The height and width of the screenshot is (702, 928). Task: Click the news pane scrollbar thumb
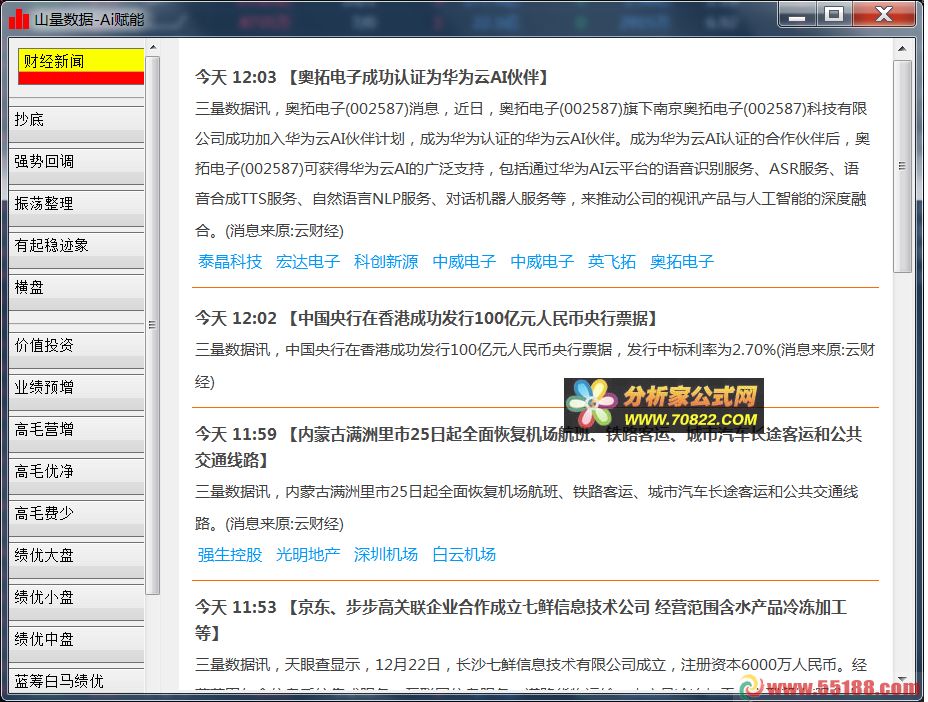(x=902, y=166)
